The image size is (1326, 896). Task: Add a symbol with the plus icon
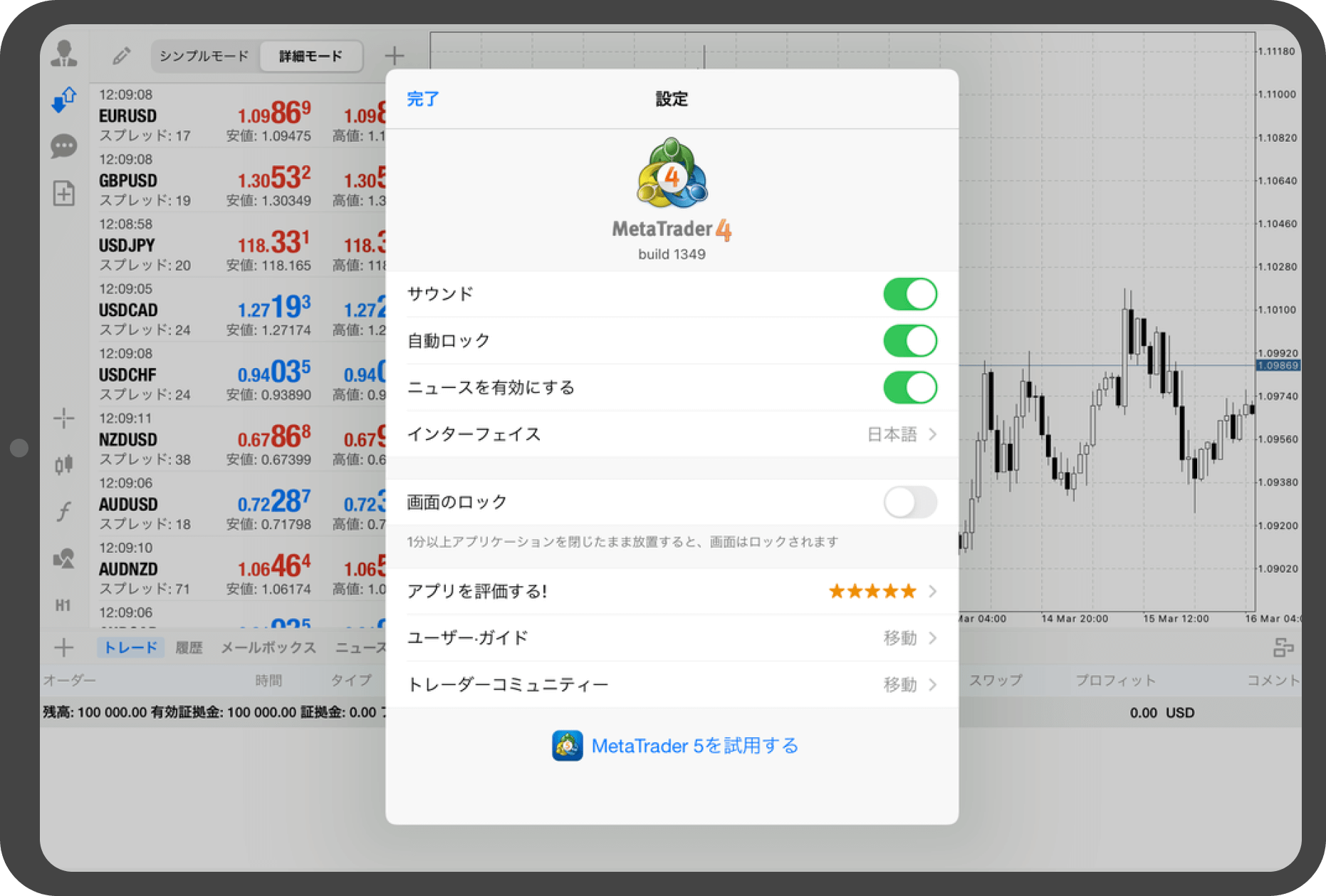click(395, 55)
